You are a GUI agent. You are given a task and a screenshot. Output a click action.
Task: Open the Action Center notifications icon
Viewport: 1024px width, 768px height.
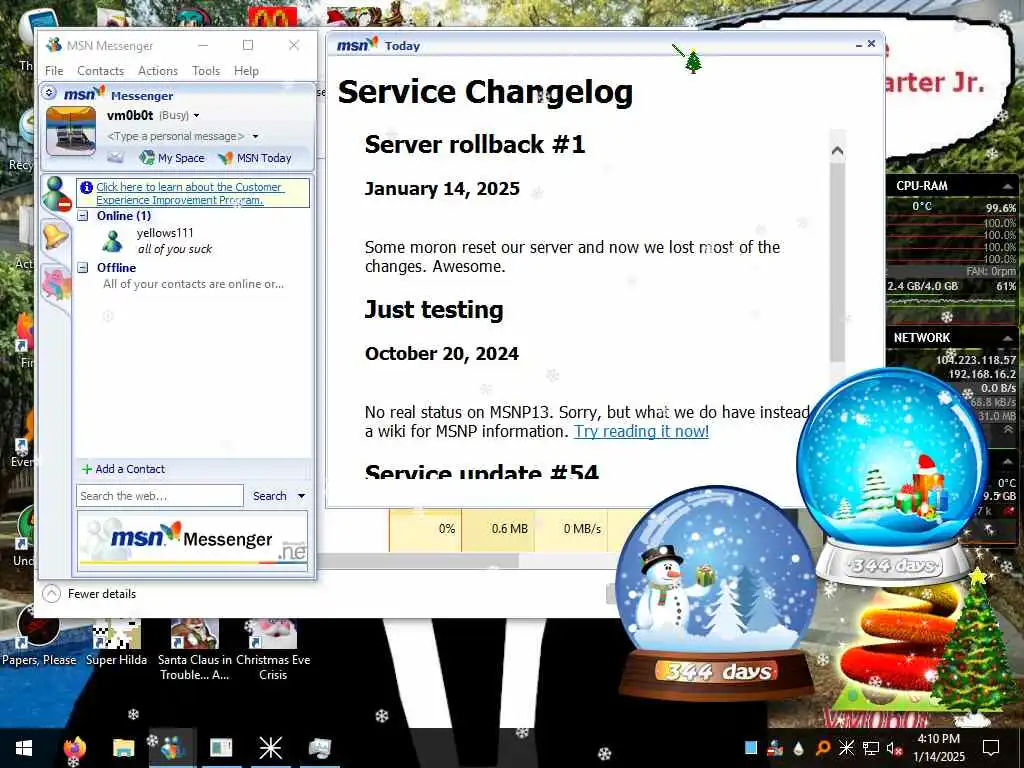991,748
